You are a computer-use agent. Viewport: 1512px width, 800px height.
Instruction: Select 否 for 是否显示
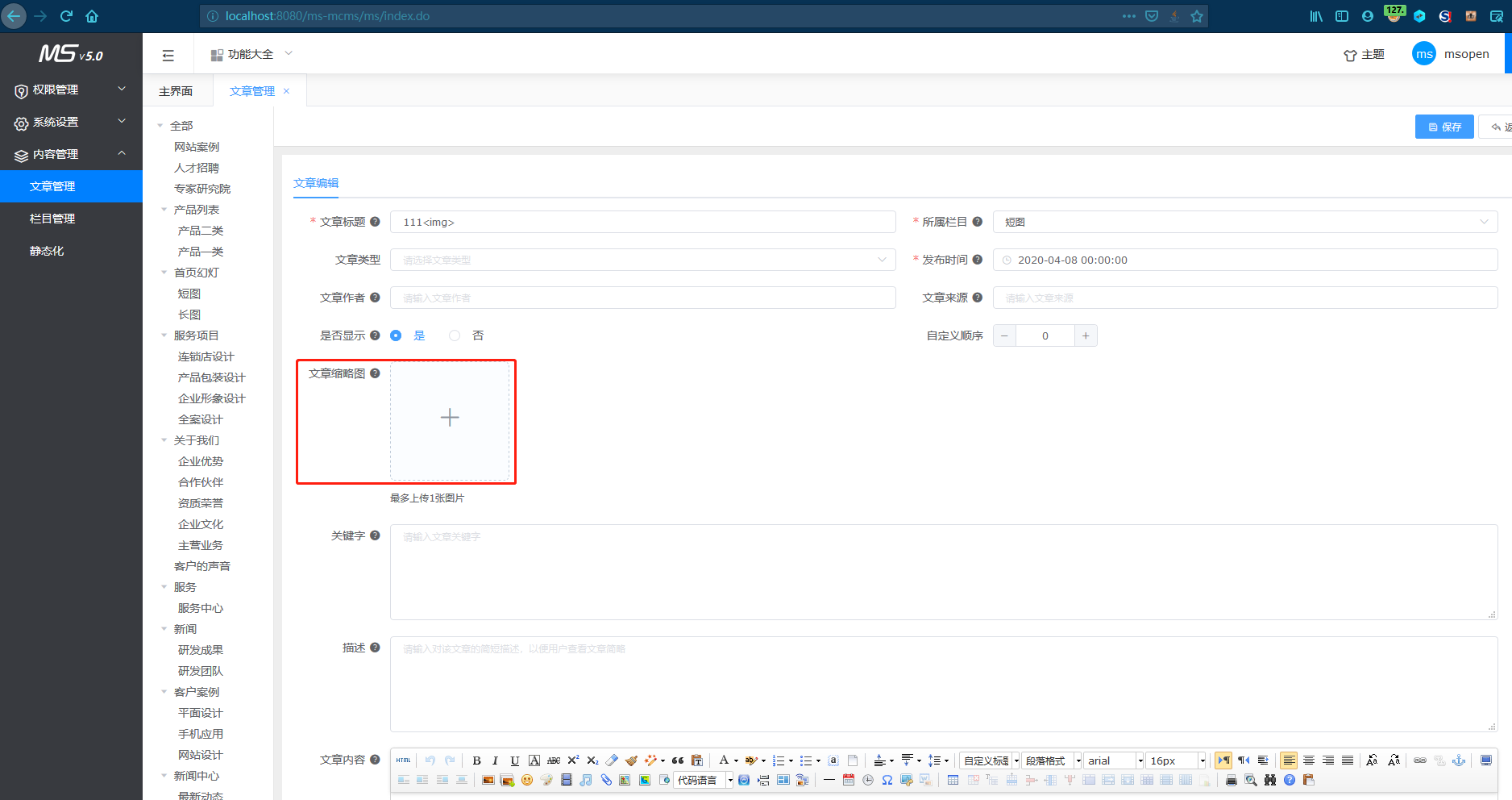click(x=466, y=335)
